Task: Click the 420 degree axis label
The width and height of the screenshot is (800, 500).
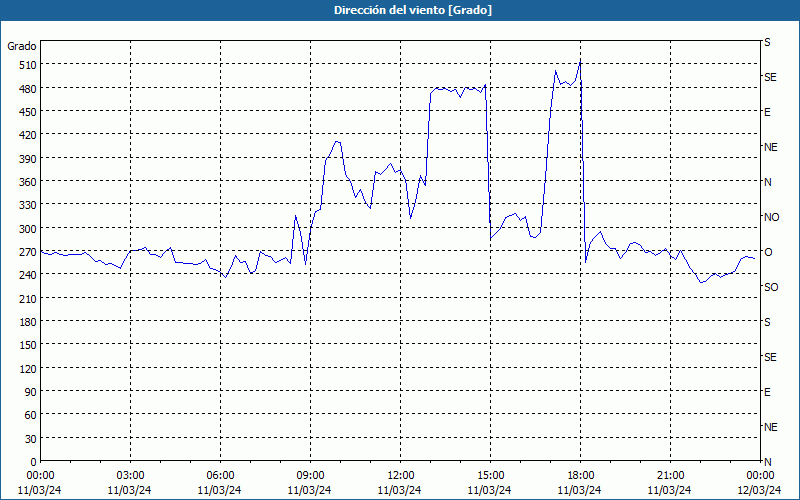Action: click(x=28, y=135)
